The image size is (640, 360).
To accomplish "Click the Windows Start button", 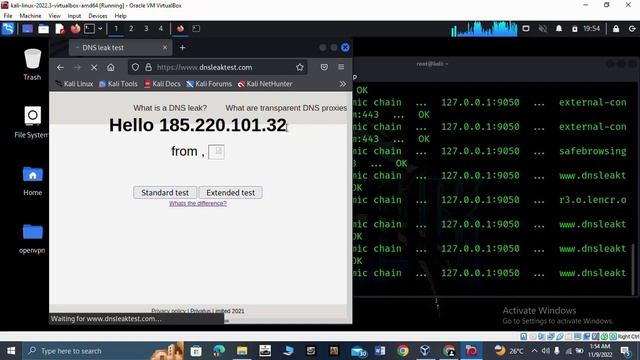I will [11, 351].
